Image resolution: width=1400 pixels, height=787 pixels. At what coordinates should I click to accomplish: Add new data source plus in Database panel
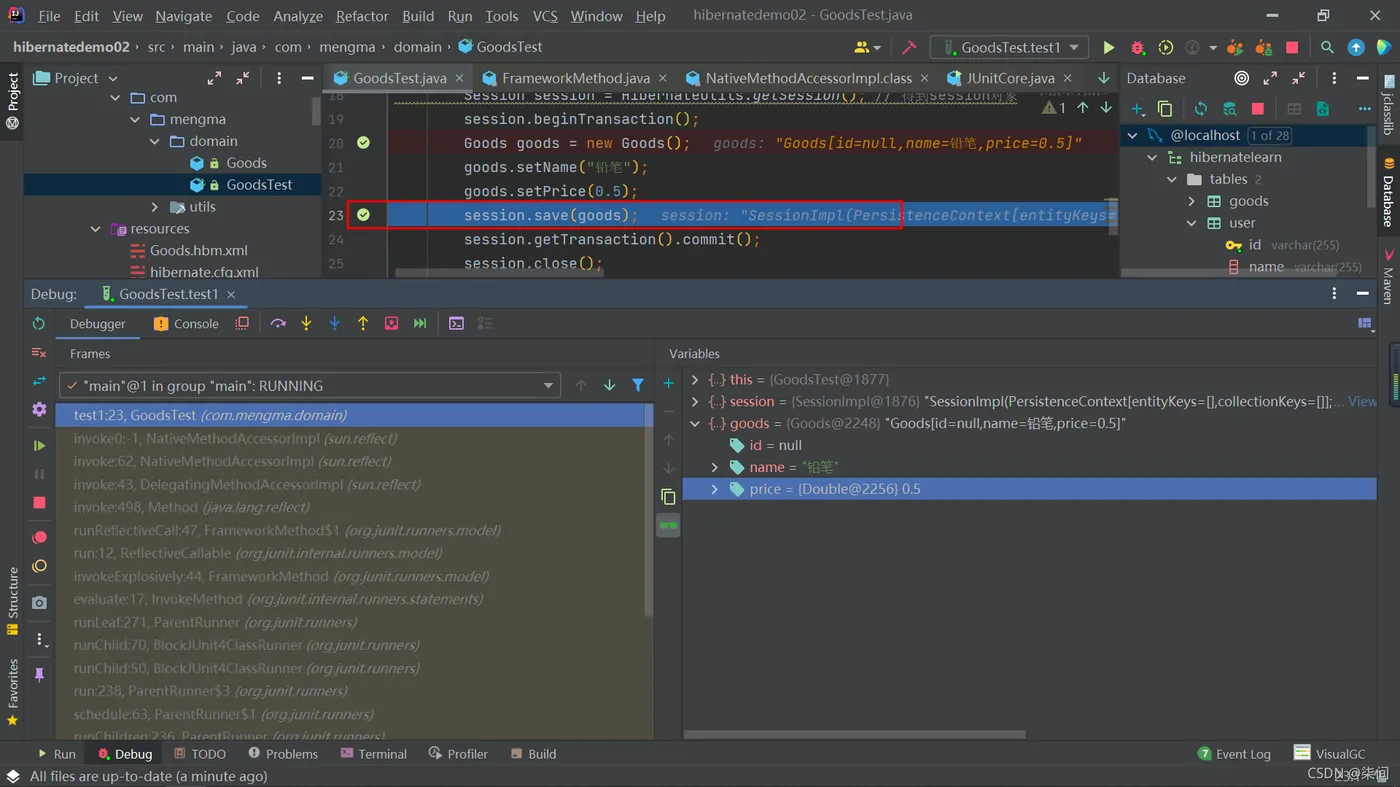pyautogui.click(x=1138, y=109)
